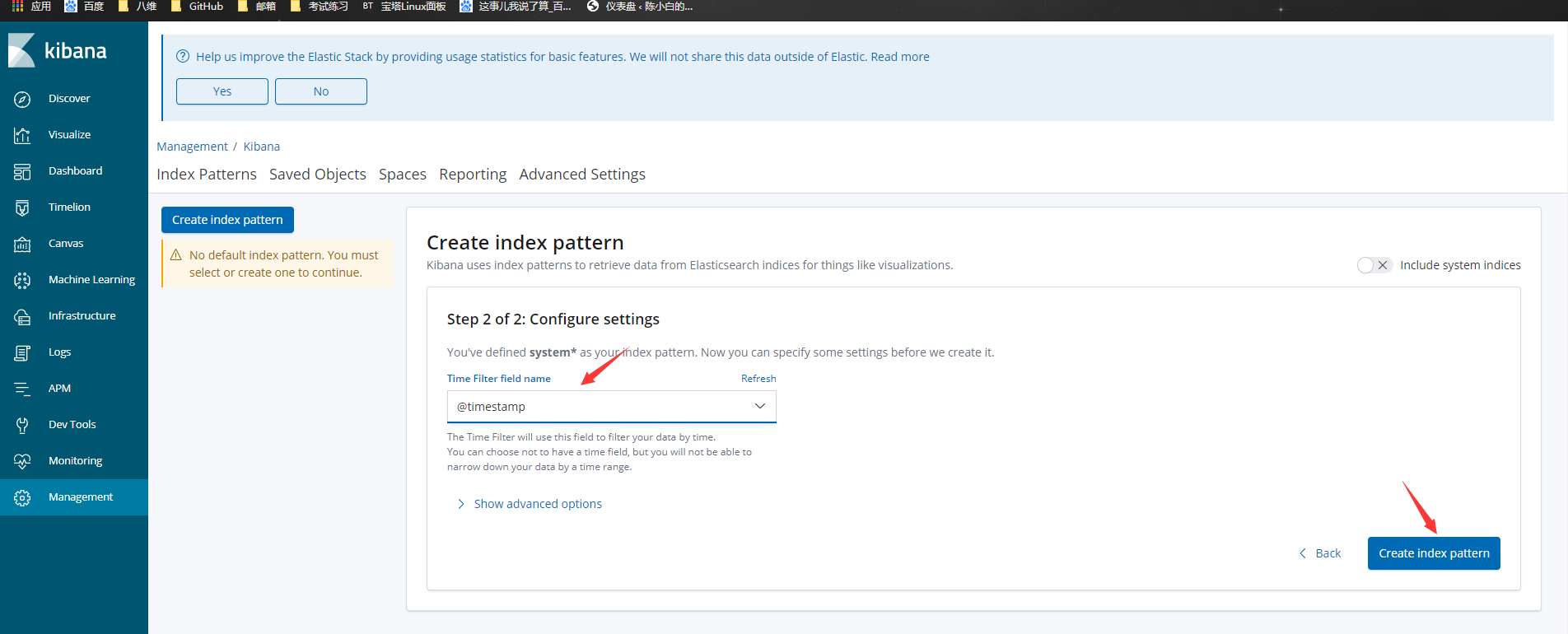
Task: Open the Visualize chart icon
Action: tap(22, 135)
